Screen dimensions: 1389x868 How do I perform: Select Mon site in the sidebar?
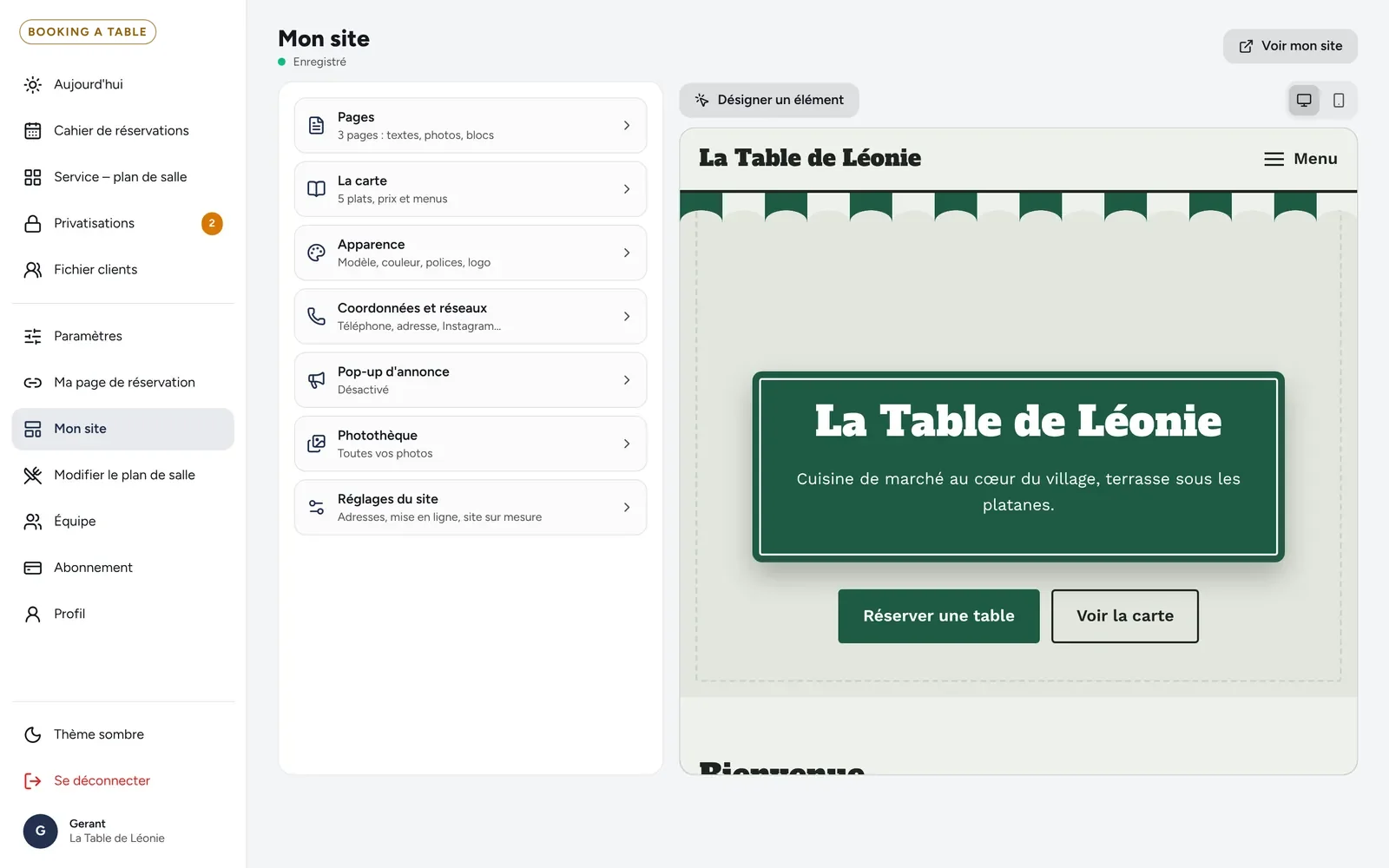123,429
